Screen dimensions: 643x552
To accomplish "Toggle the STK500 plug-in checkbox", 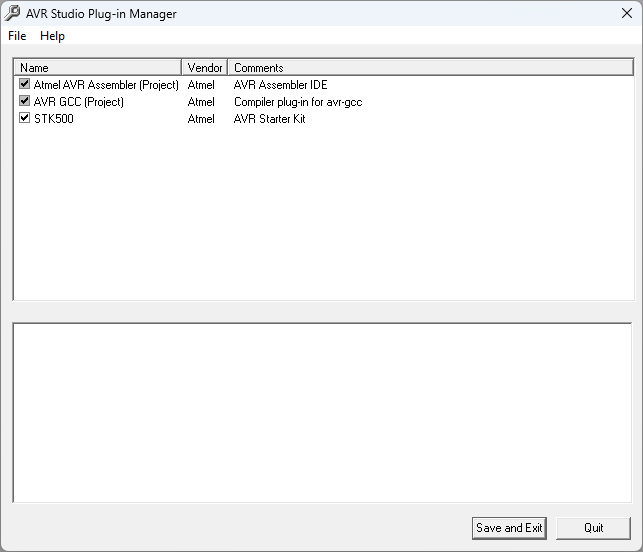I will pos(25,118).
